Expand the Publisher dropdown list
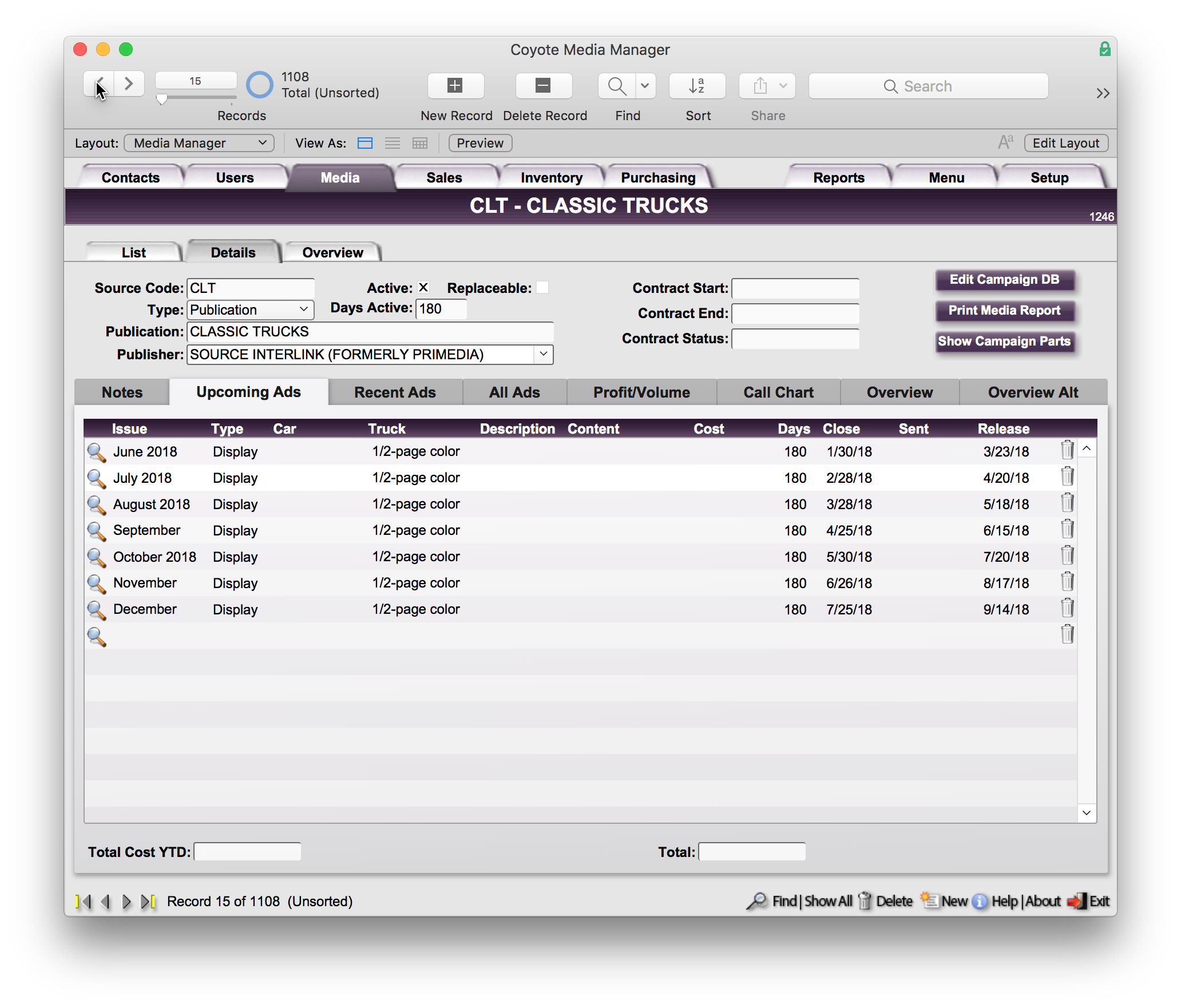This screenshot has height=1008, width=1181. coord(543,354)
